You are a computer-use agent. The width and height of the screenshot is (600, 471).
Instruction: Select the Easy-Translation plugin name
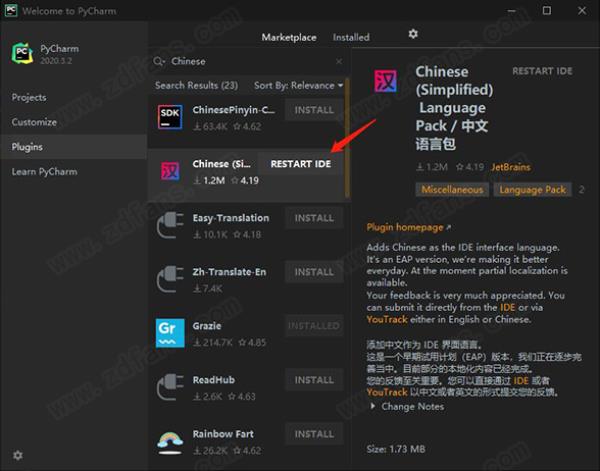tap(231, 218)
